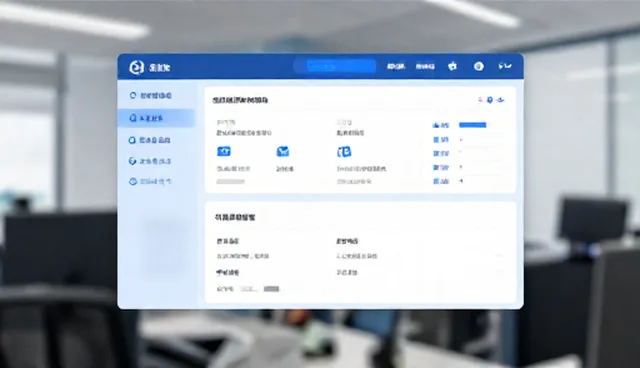Click the search field in the blue header
The height and width of the screenshot is (368, 640).
(335, 66)
